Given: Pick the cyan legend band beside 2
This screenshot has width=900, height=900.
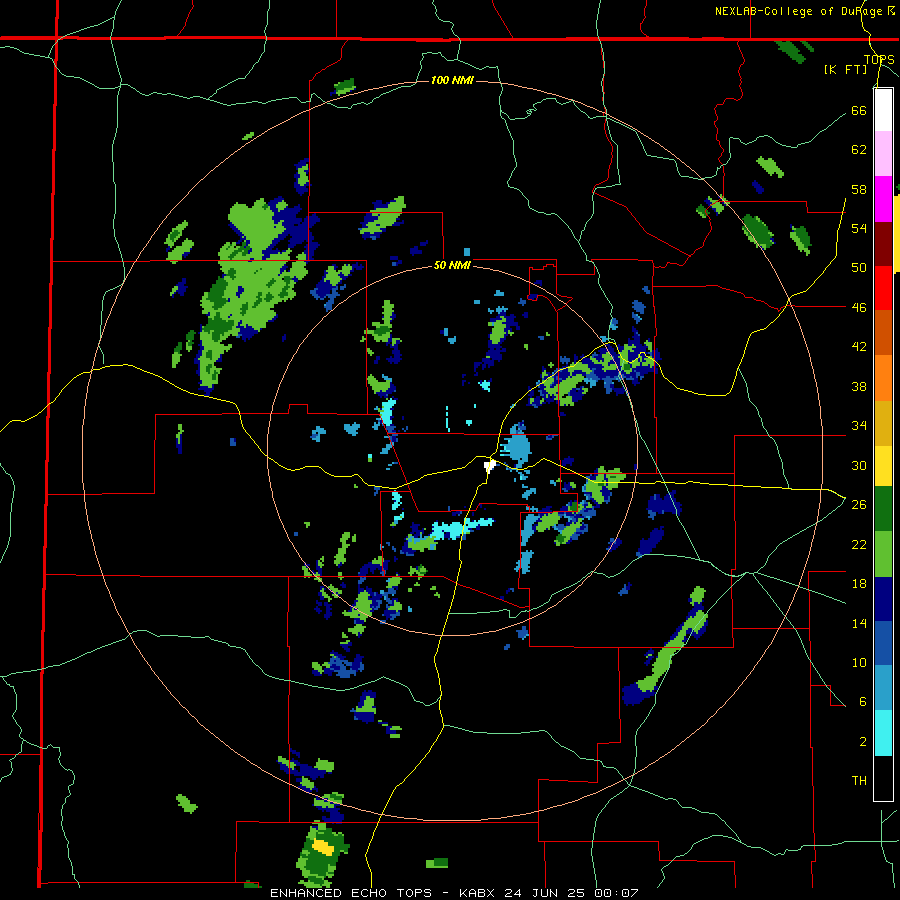Looking at the screenshot, I should 883,733.
